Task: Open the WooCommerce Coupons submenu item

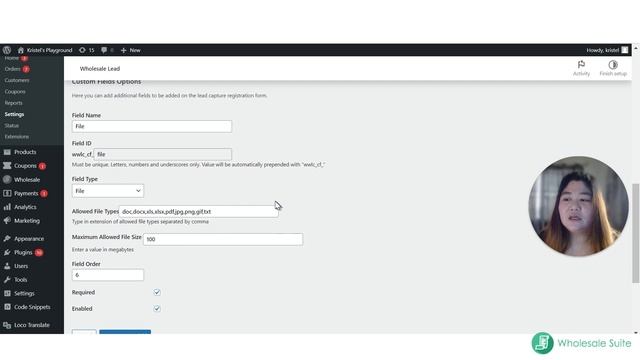Action: click(15, 92)
